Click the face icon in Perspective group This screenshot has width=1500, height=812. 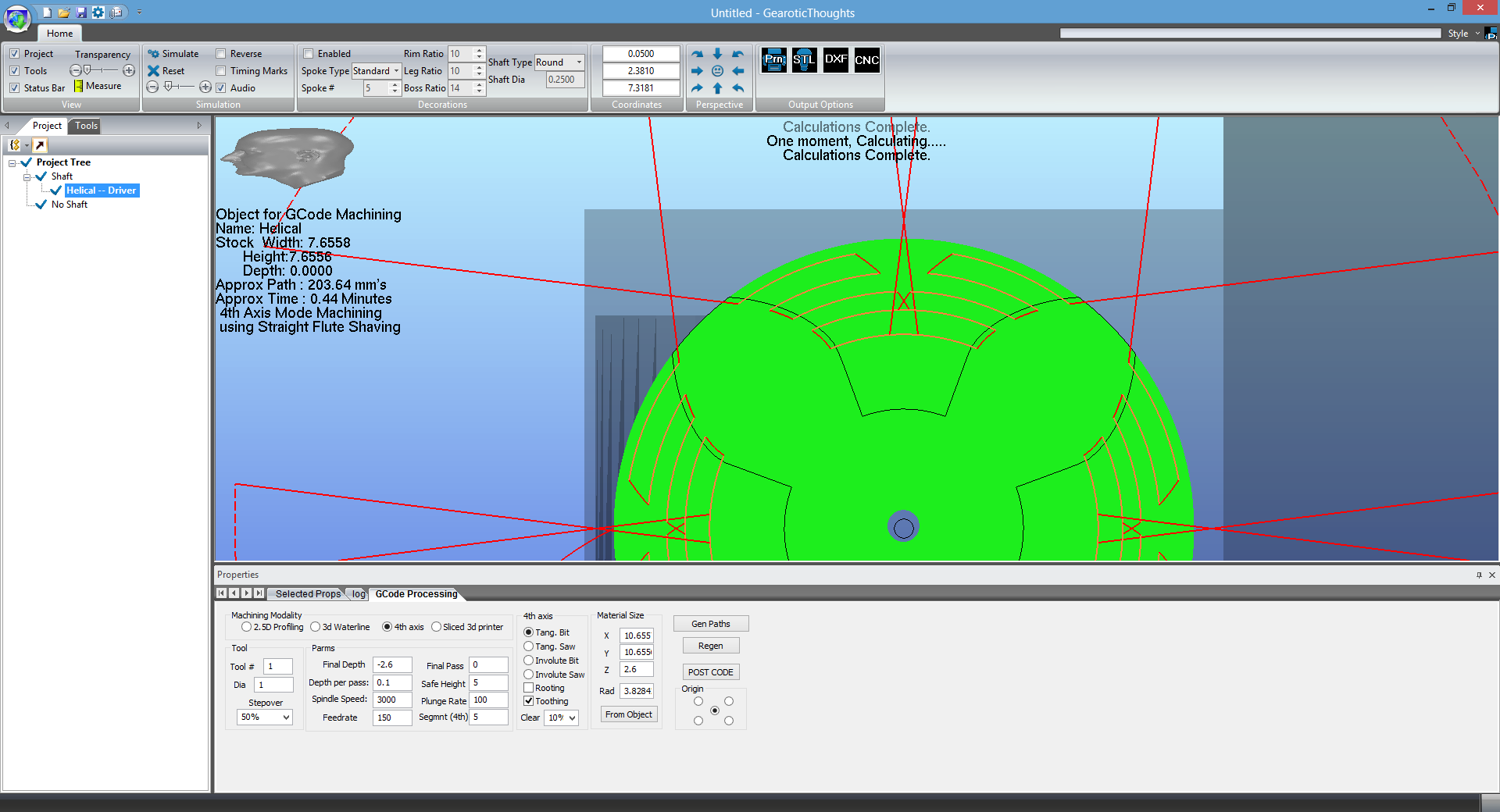pyautogui.click(x=717, y=71)
